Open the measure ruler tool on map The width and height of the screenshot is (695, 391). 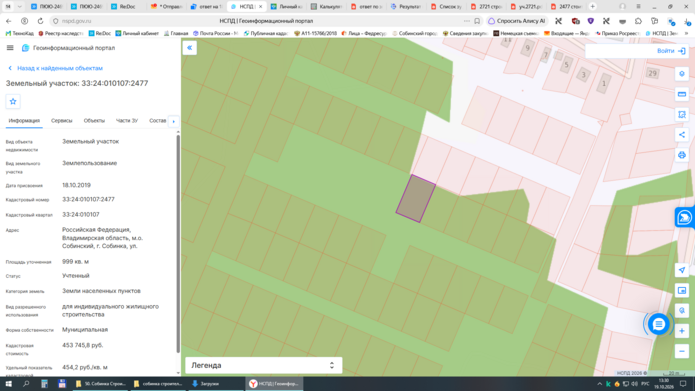[x=682, y=94]
